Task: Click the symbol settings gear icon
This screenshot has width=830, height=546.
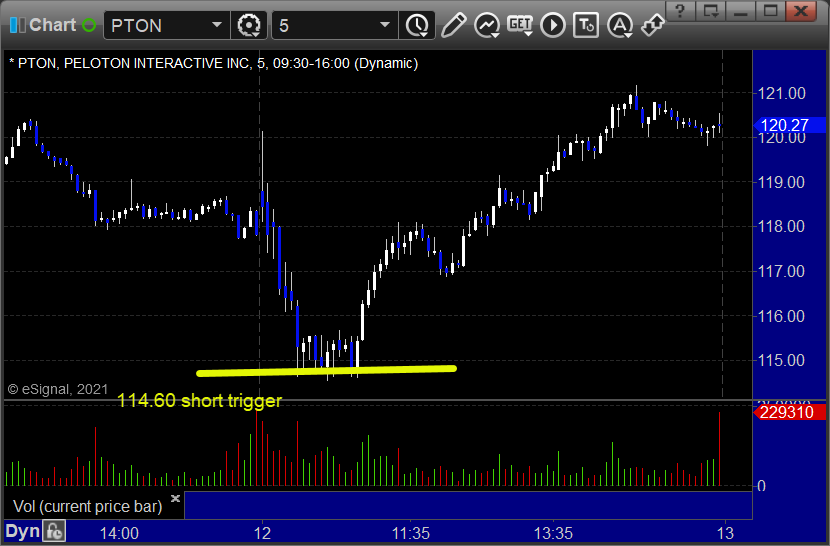Action: tap(249, 25)
